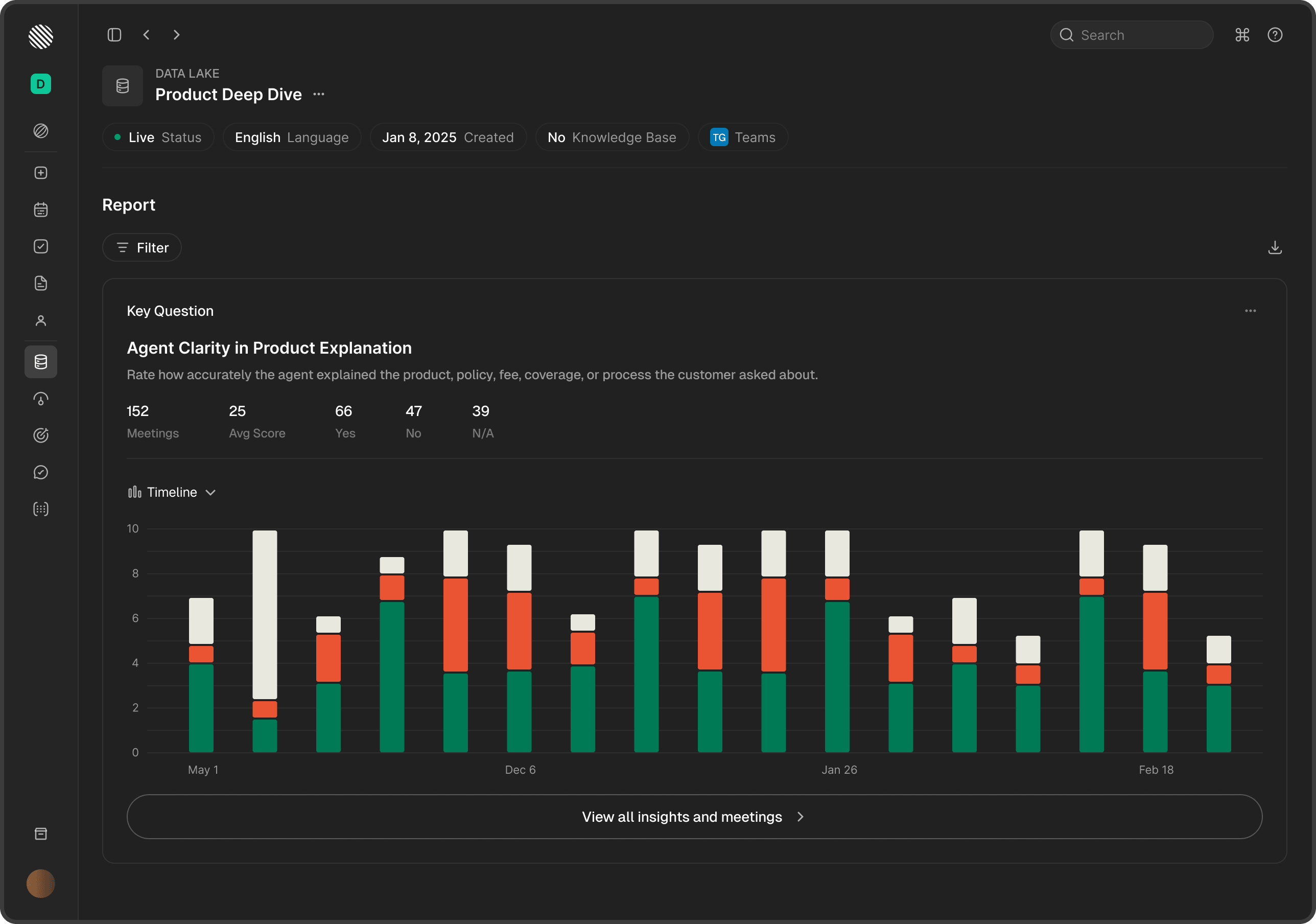Open the gauge-and-dot sidebar icon
The image size is (1316, 924).
[x=41, y=399]
